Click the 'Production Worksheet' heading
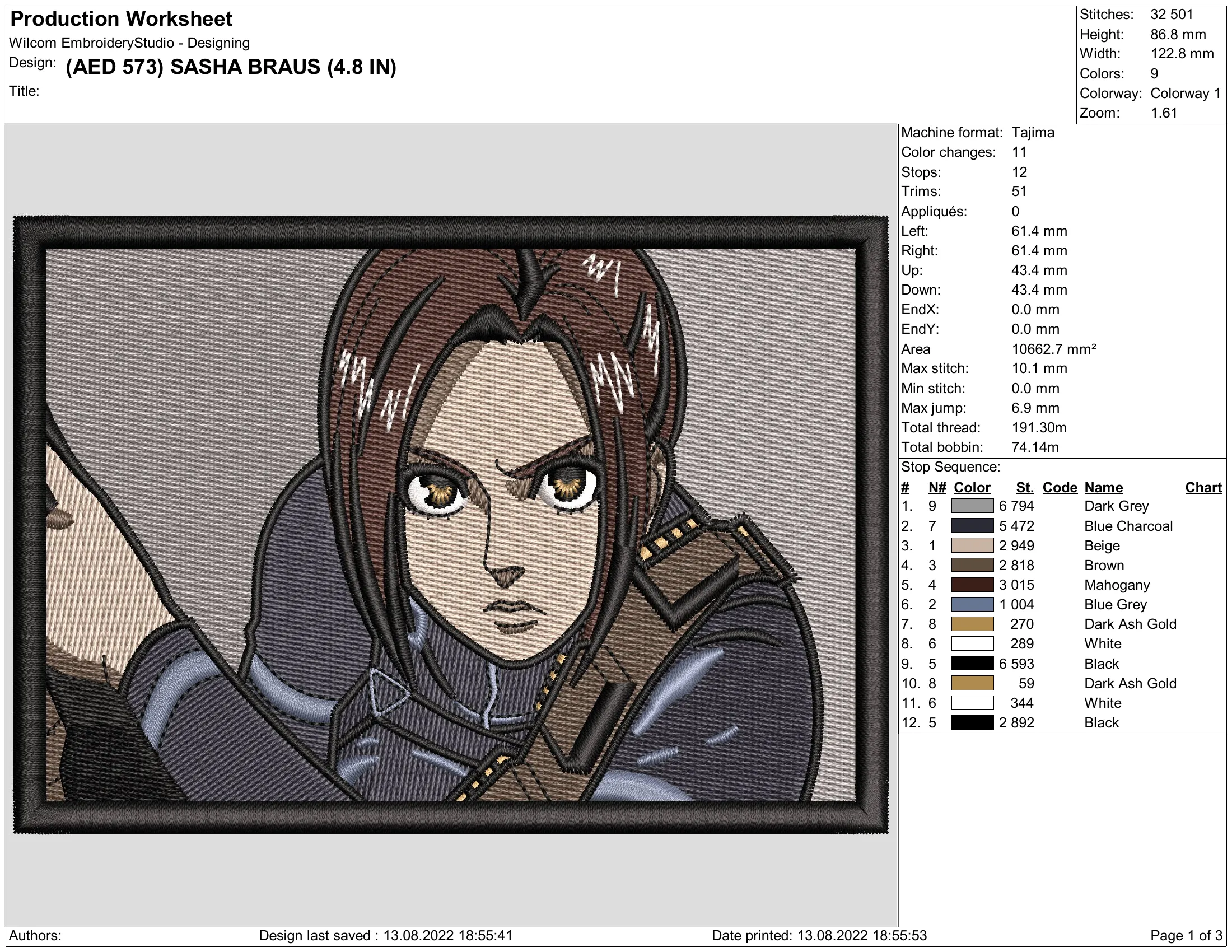The width and height of the screenshot is (1232, 952). pos(122,19)
